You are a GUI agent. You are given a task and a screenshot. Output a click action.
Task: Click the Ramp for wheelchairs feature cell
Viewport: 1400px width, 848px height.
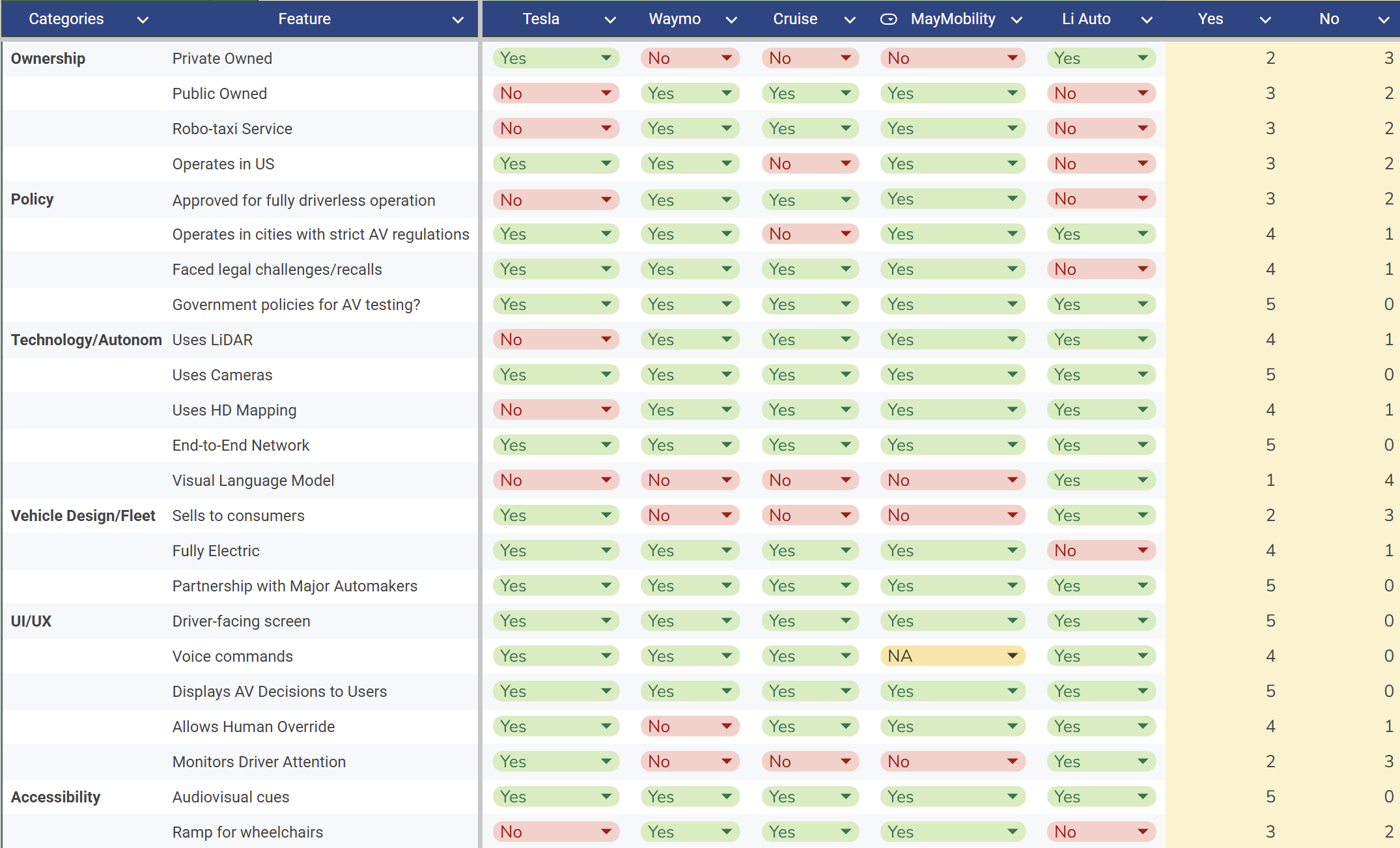247,832
